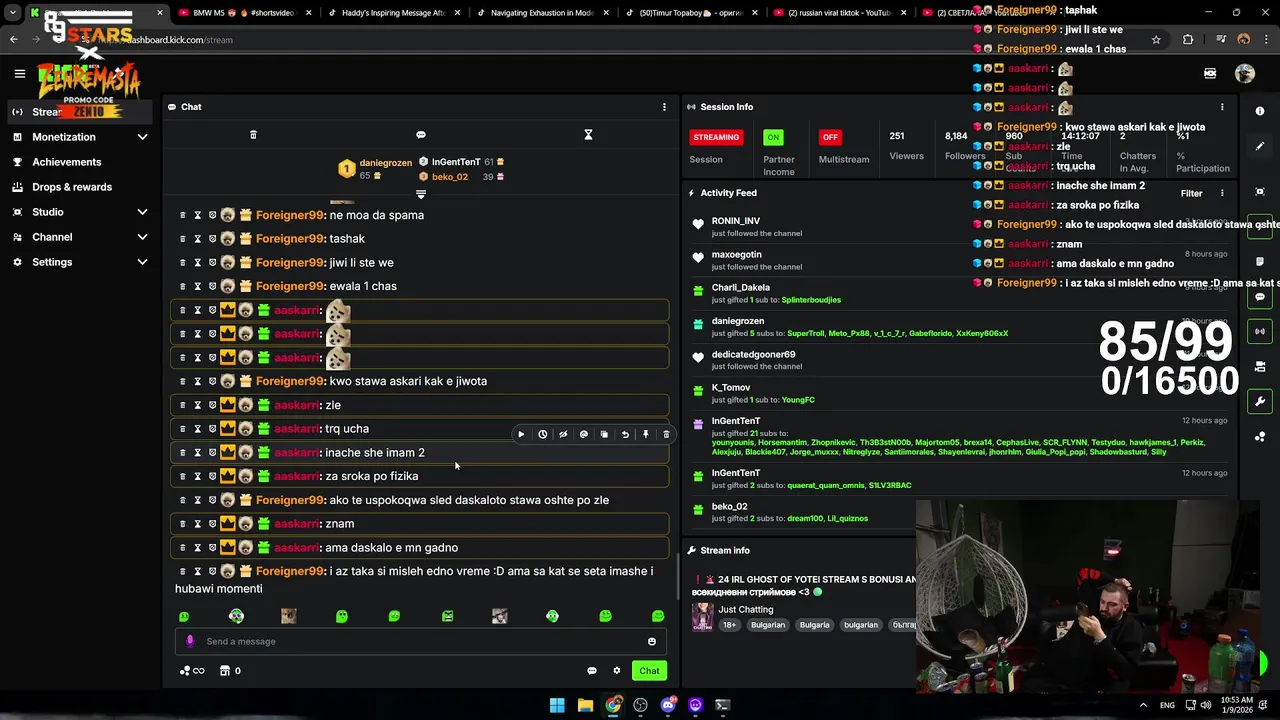1280x720 pixels.
Task: Open K_Tomov entry in activity feed
Action: point(730,388)
